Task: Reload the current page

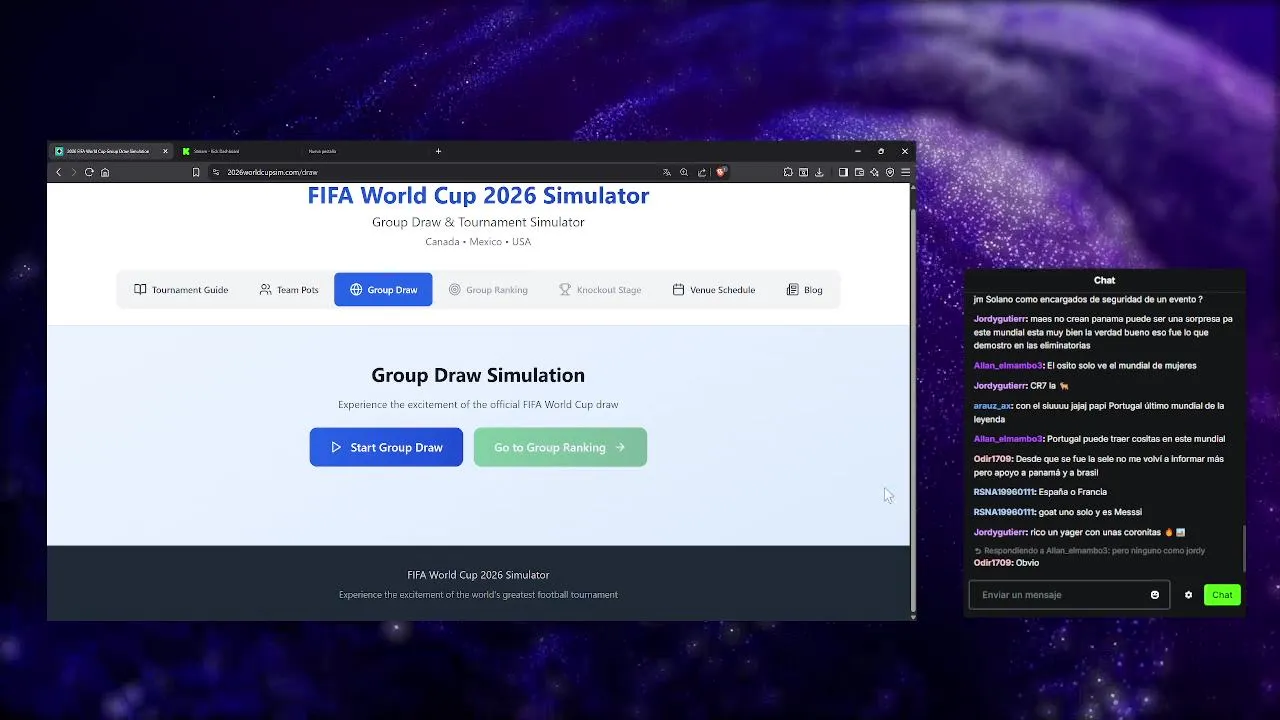Action: (x=89, y=172)
